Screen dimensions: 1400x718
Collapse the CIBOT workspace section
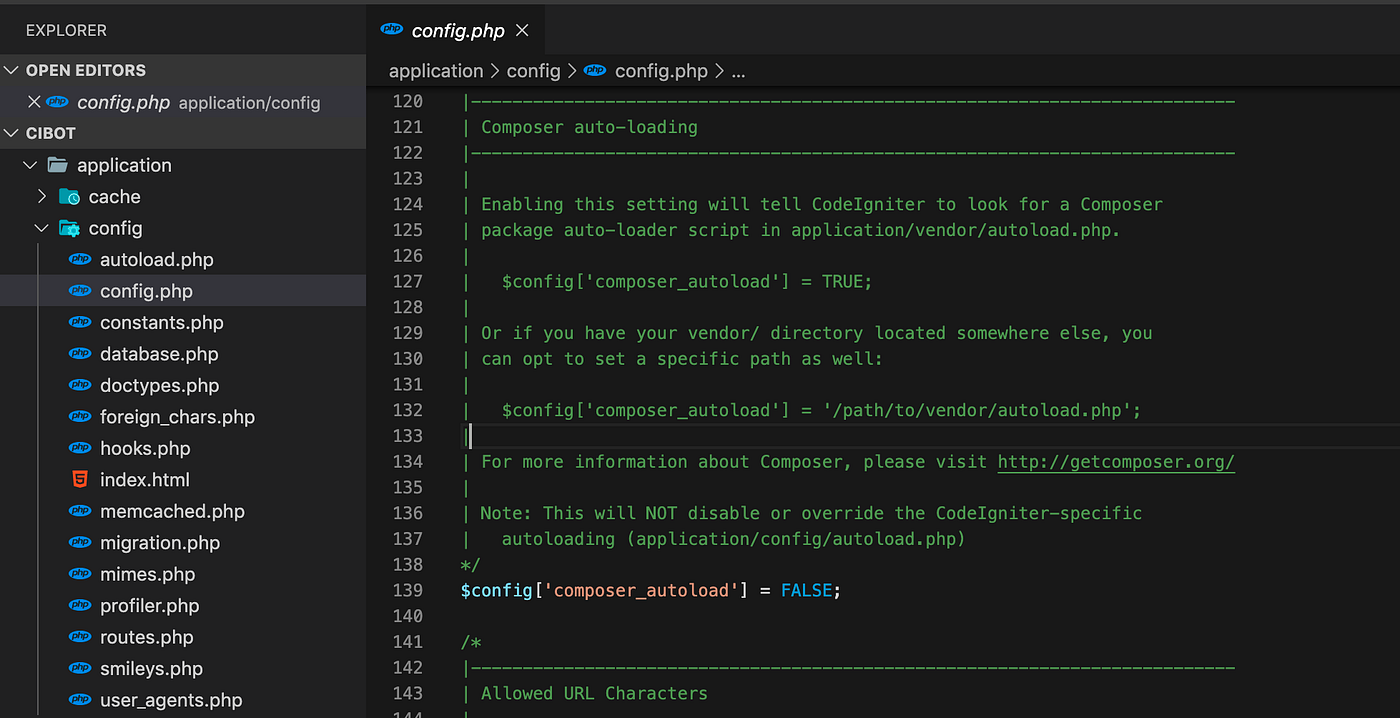pos(12,132)
